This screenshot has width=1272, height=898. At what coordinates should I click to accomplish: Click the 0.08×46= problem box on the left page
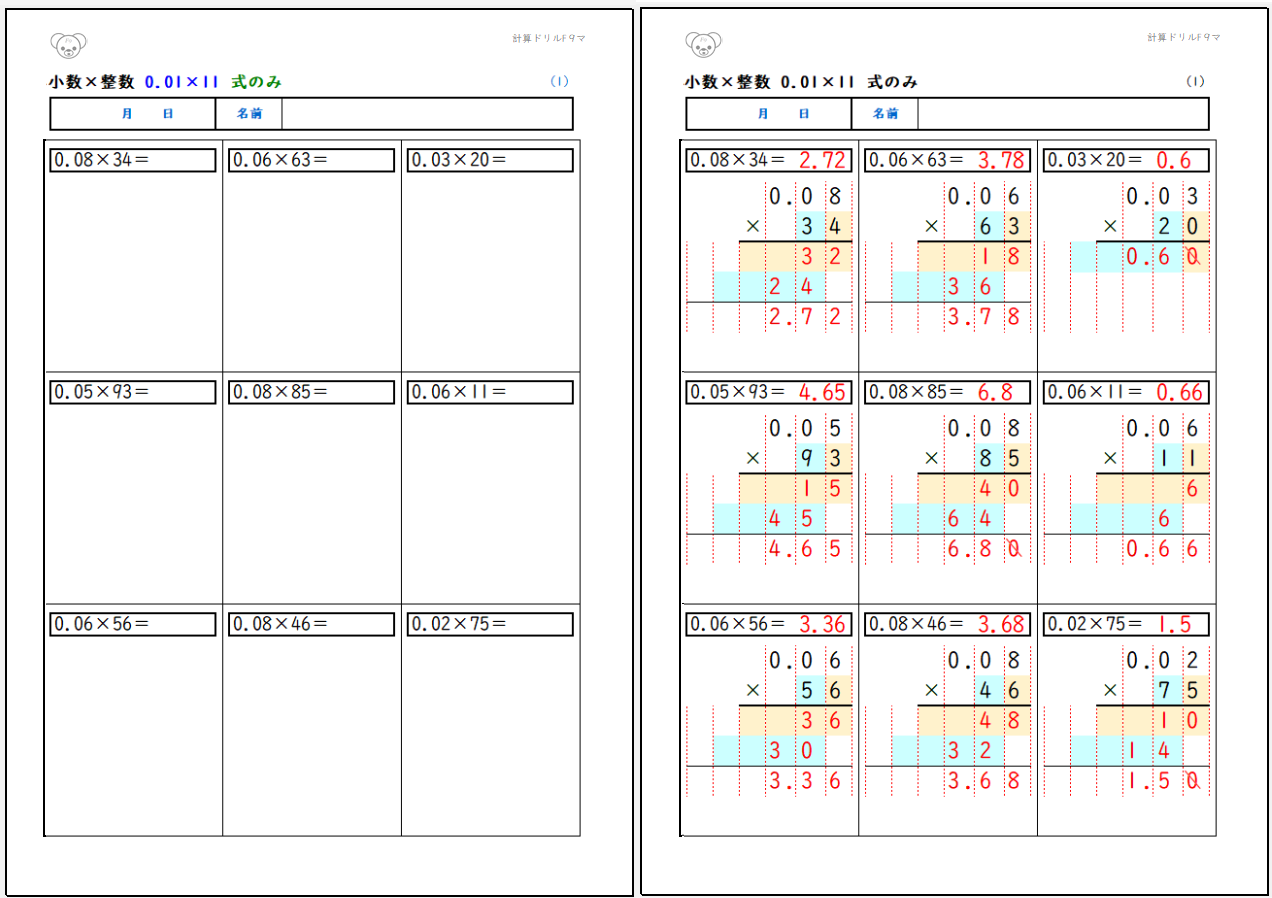(x=311, y=624)
